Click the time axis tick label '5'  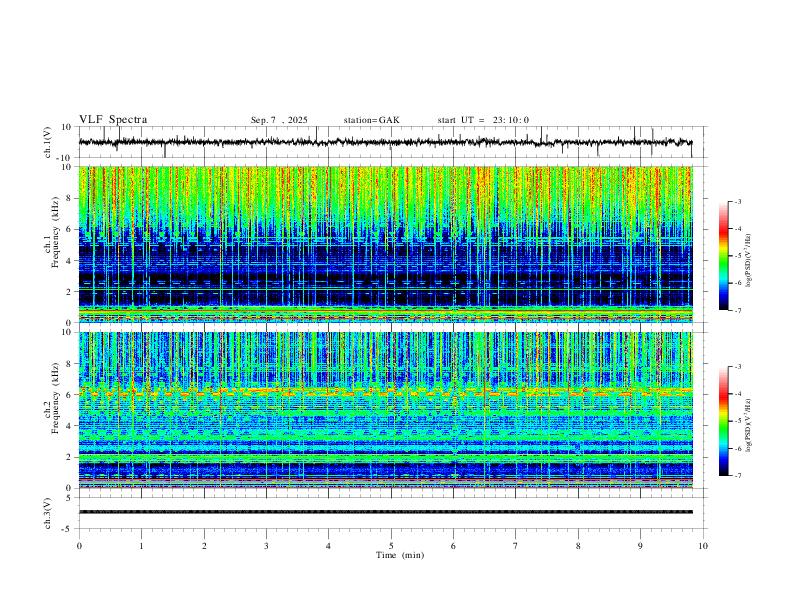coord(391,546)
